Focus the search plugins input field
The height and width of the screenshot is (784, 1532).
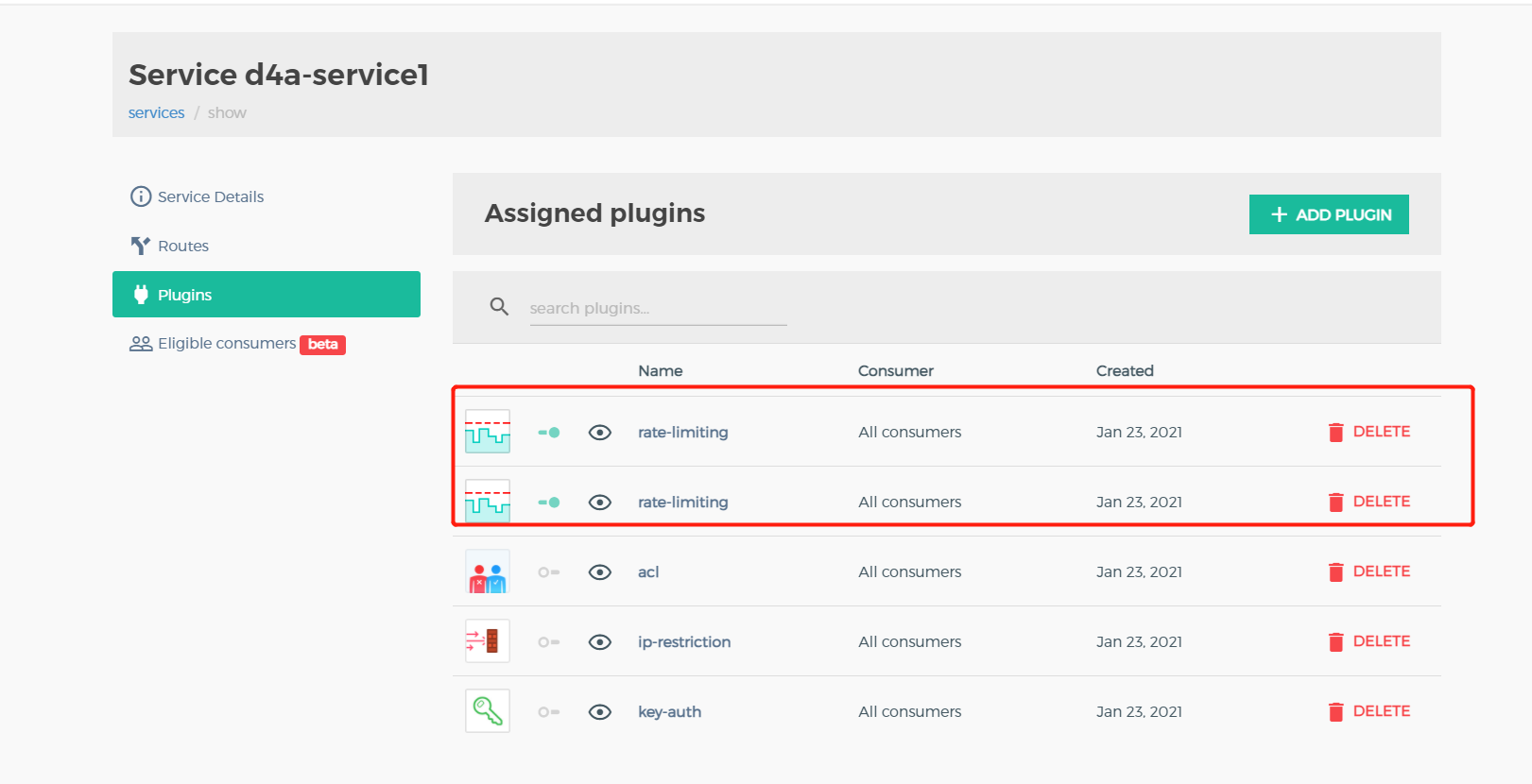coord(658,308)
